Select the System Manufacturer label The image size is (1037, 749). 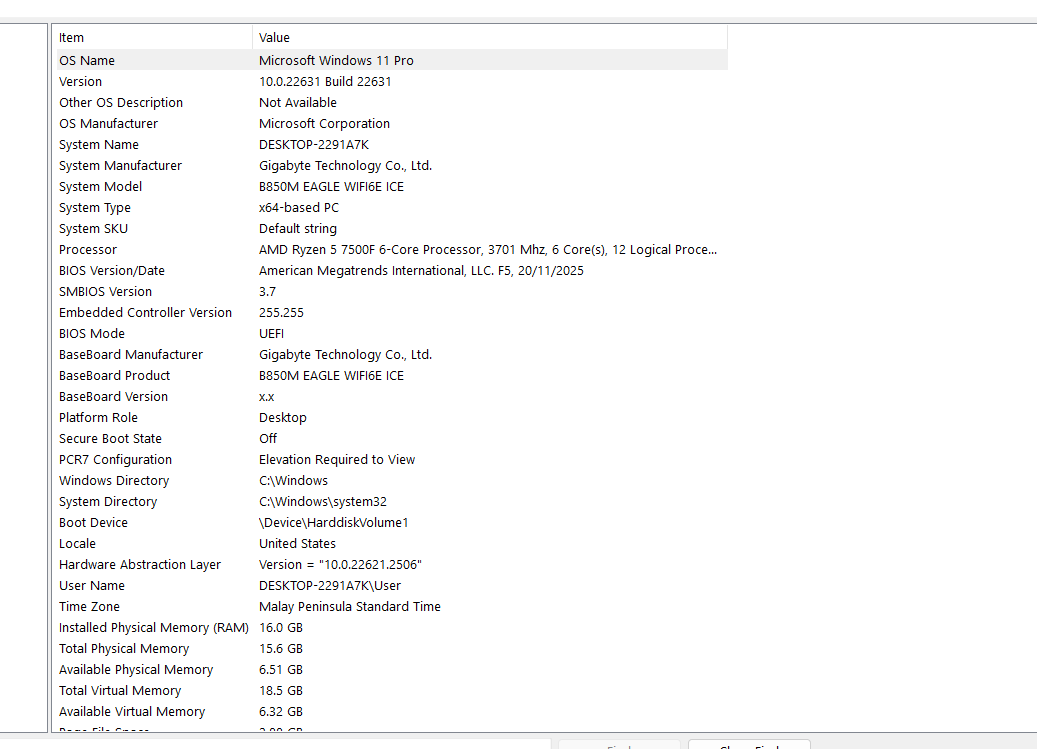(x=120, y=166)
